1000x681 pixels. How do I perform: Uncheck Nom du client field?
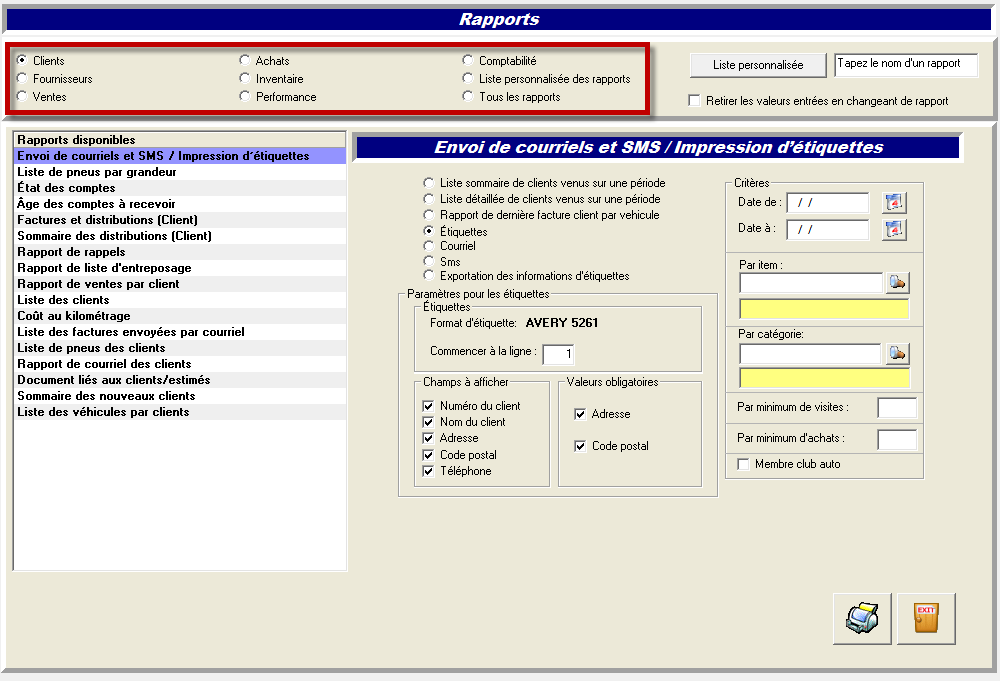click(x=429, y=422)
